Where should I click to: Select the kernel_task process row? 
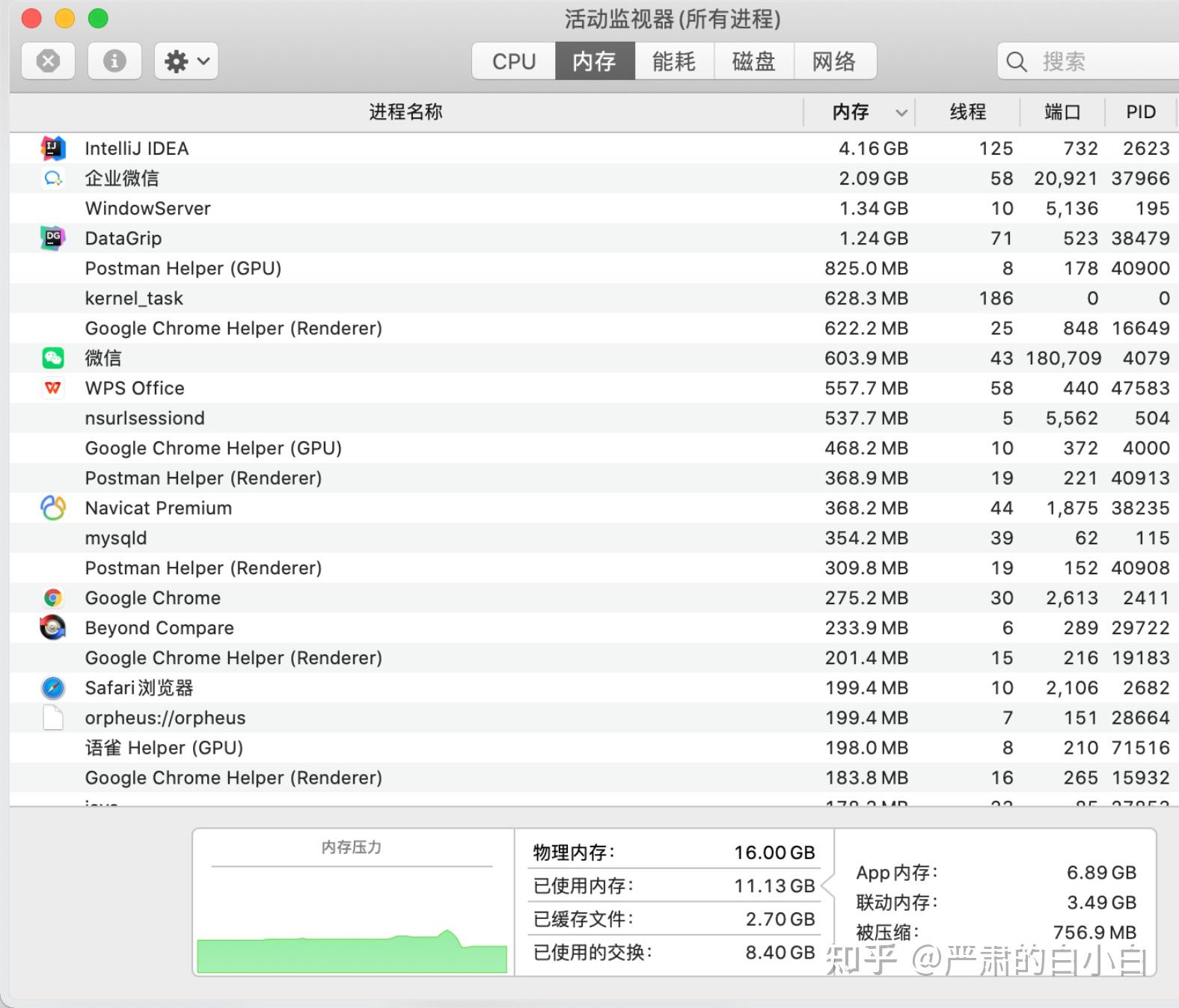click(592, 298)
